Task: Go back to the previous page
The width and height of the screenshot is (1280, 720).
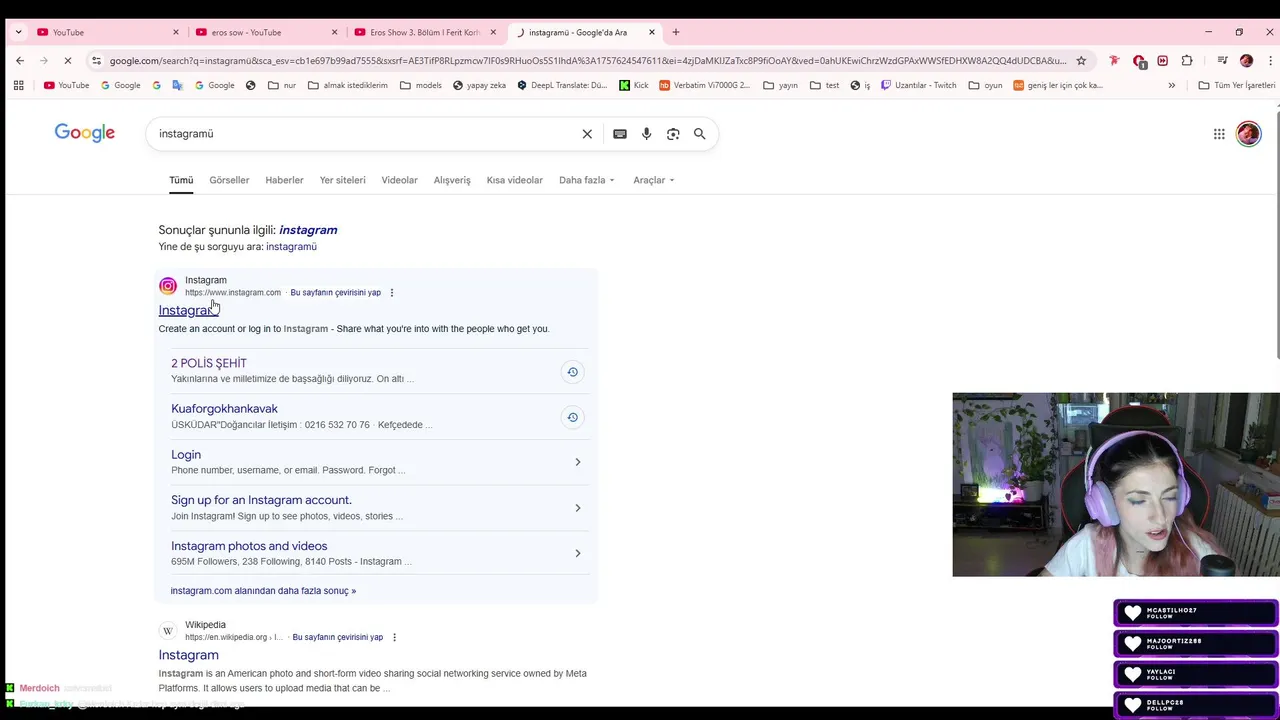Action: [x=20, y=61]
